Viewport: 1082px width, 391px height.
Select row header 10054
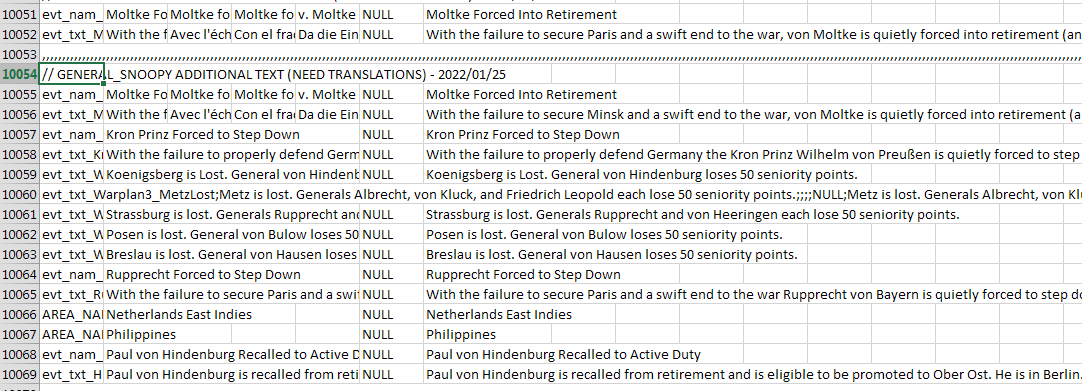pyautogui.click(x=19, y=74)
